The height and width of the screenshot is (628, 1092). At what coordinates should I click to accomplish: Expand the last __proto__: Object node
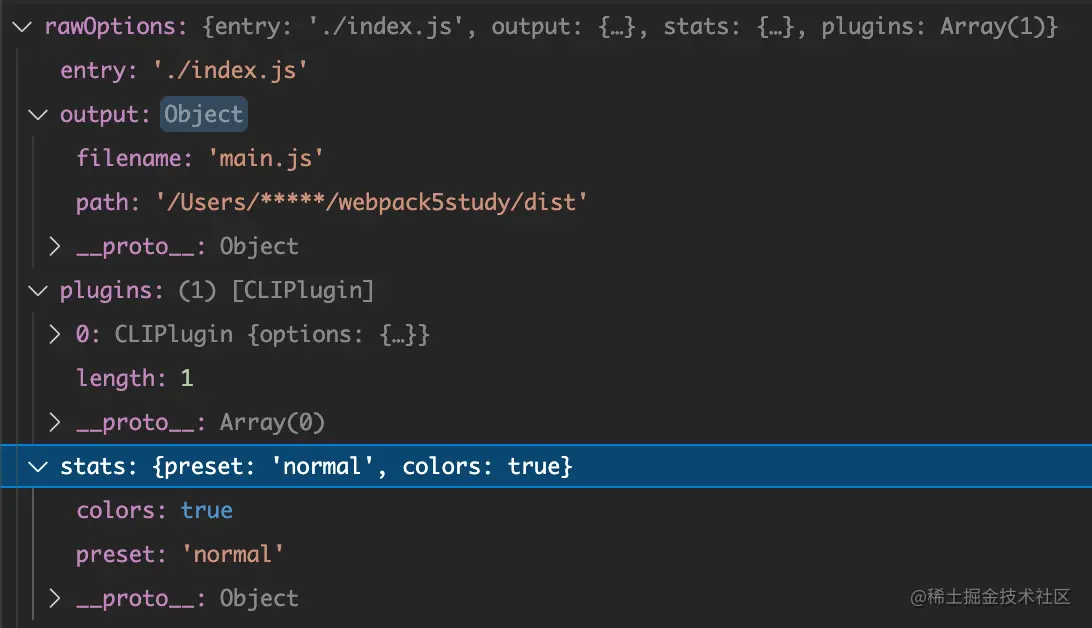pyautogui.click(x=55, y=598)
